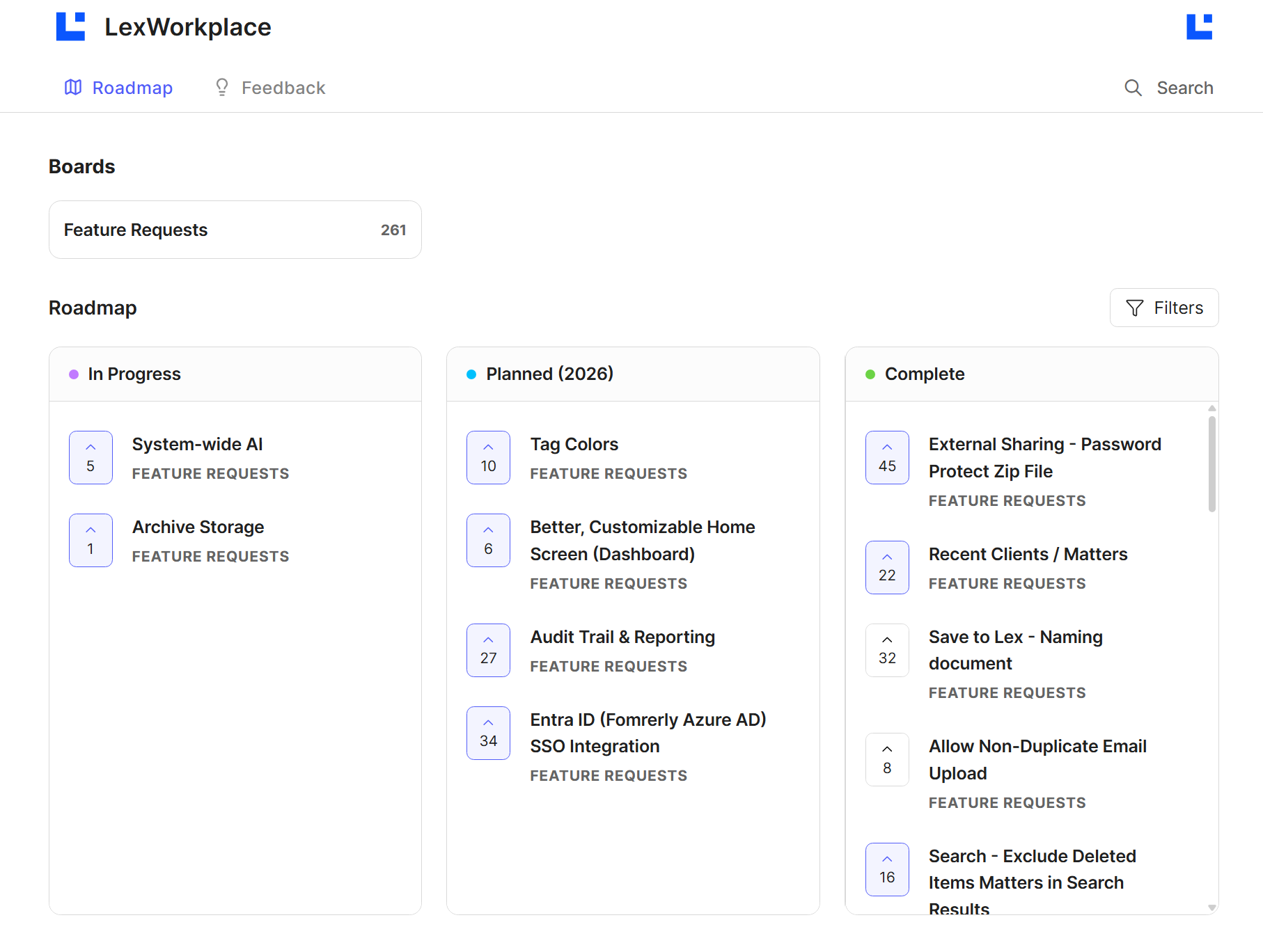The width and height of the screenshot is (1263, 952).
Task: Open System-wide AI post
Action: (198, 444)
